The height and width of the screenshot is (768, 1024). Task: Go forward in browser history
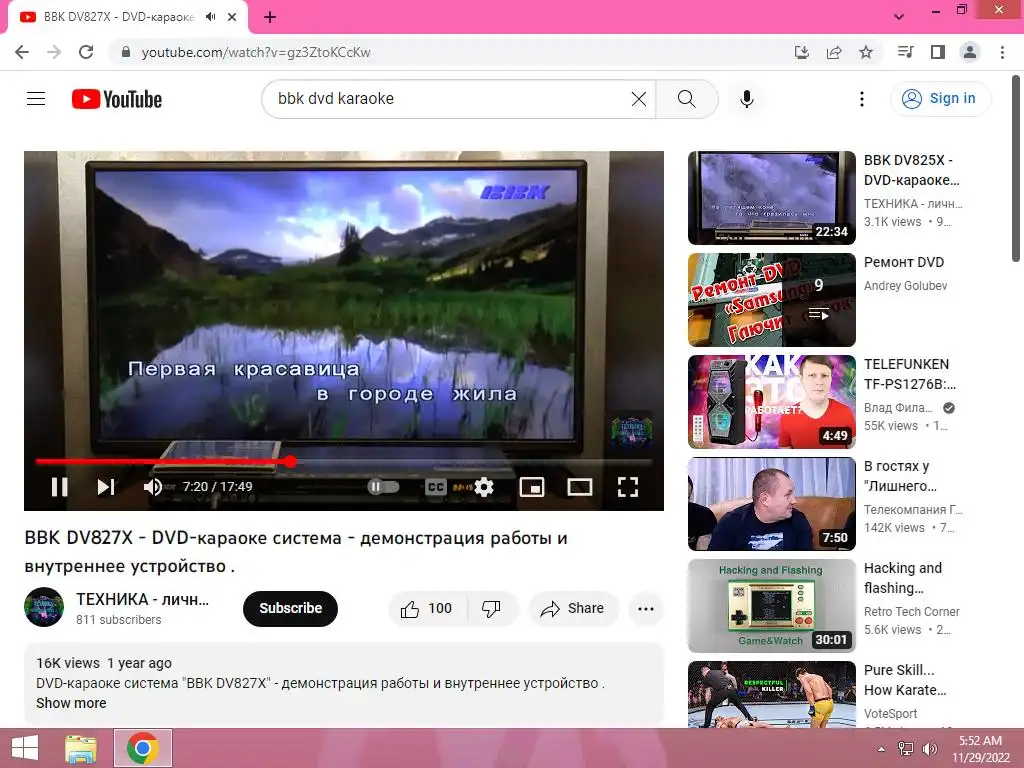(x=54, y=52)
